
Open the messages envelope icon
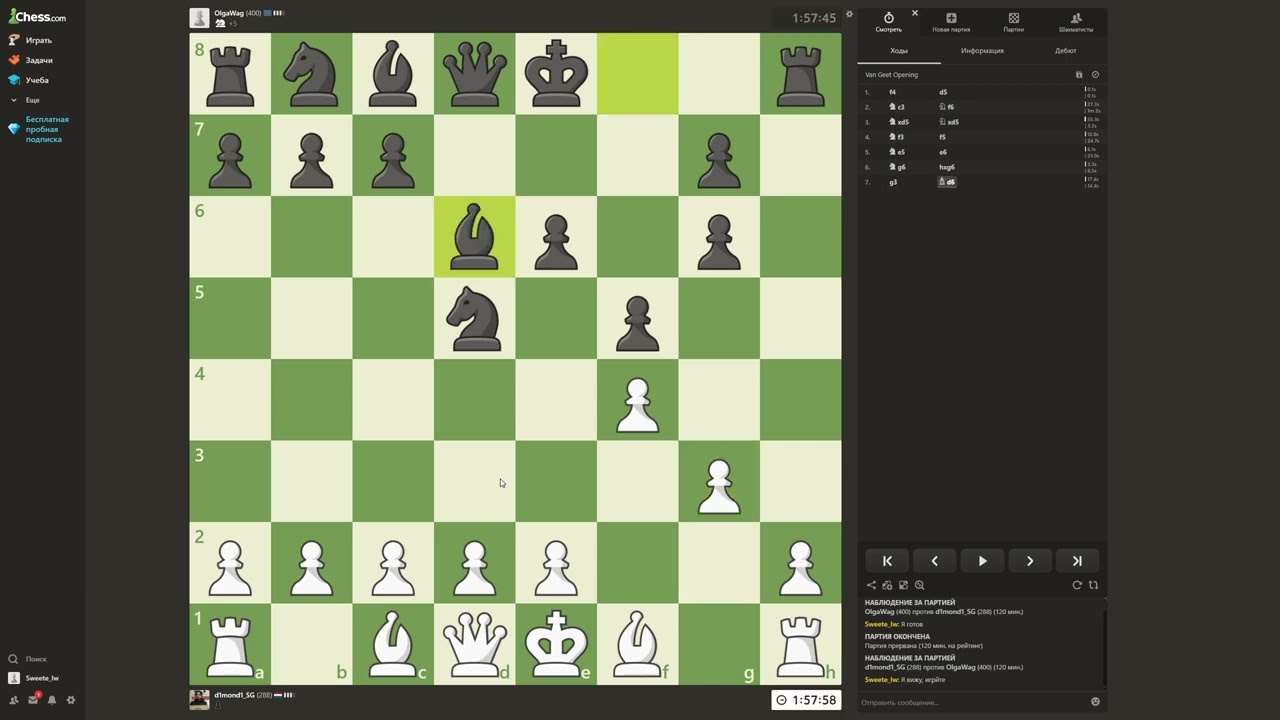(x=33, y=700)
